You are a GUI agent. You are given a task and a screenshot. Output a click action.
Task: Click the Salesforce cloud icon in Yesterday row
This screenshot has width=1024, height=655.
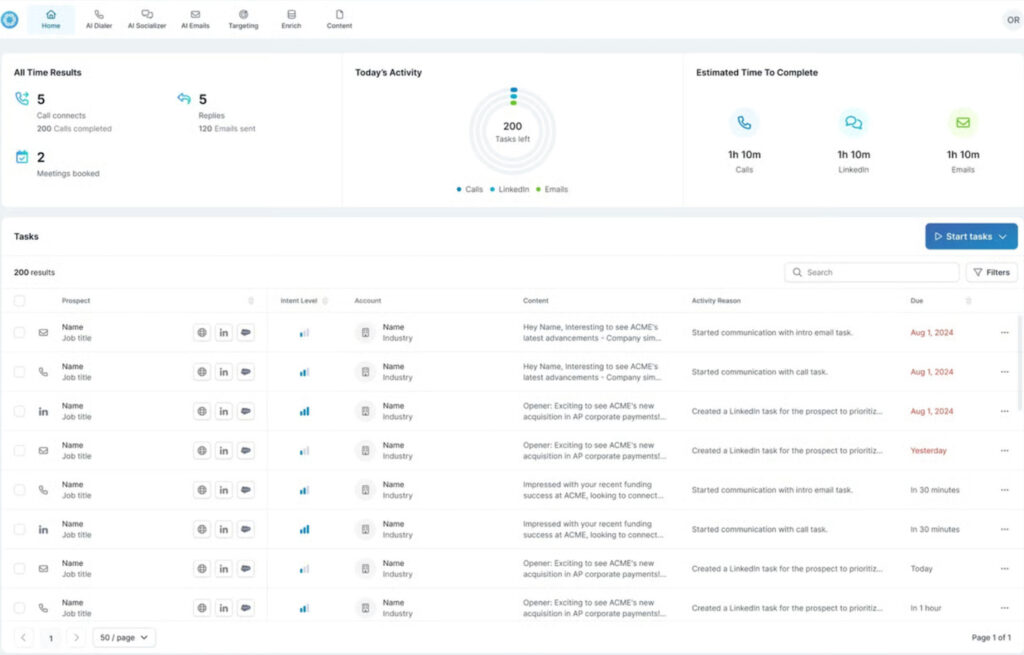(x=246, y=451)
